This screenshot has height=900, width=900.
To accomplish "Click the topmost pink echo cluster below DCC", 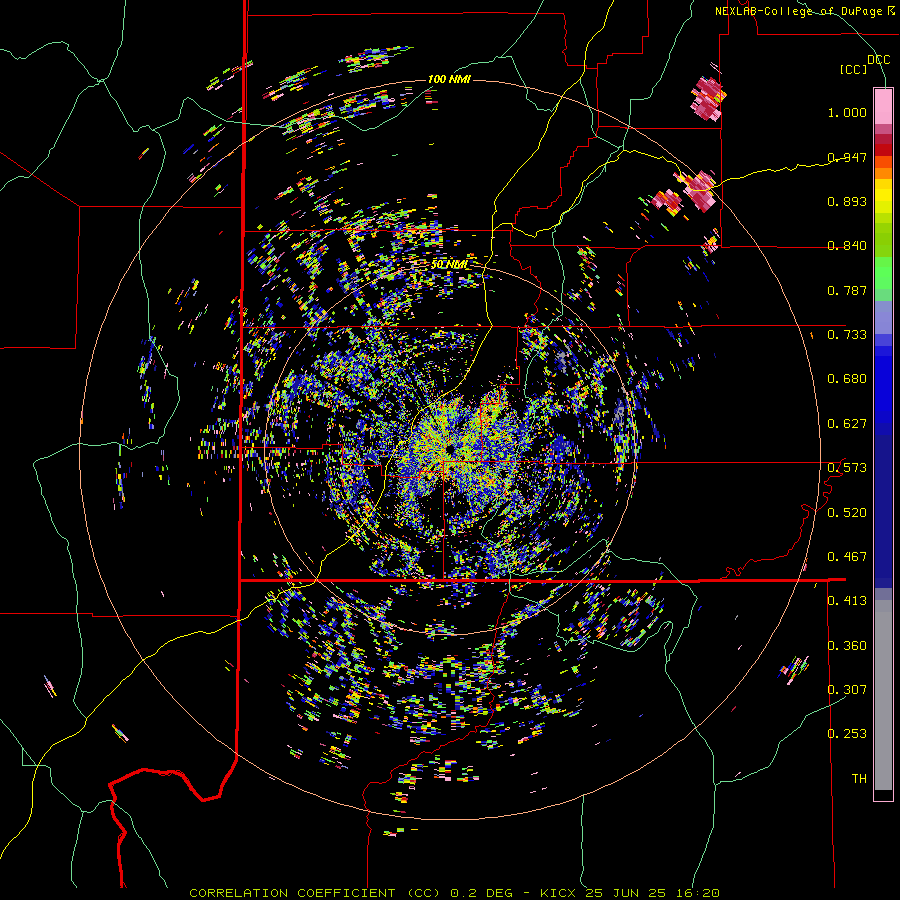I will 709,98.
